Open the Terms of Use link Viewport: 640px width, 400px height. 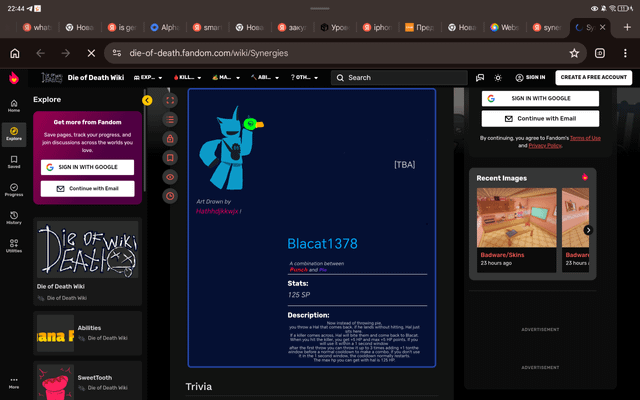[x=585, y=138]
